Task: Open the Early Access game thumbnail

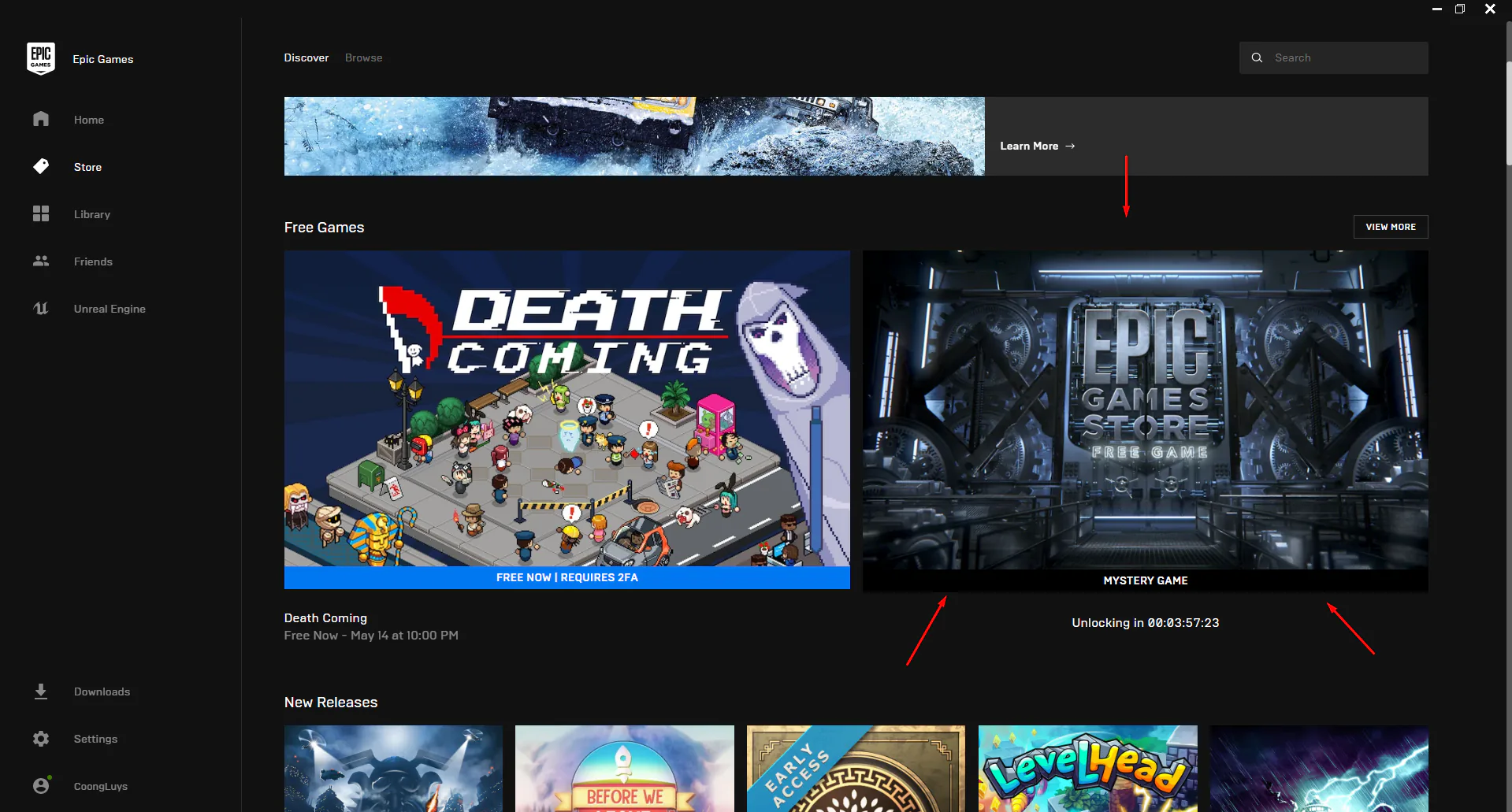Action: coord(856,769)
